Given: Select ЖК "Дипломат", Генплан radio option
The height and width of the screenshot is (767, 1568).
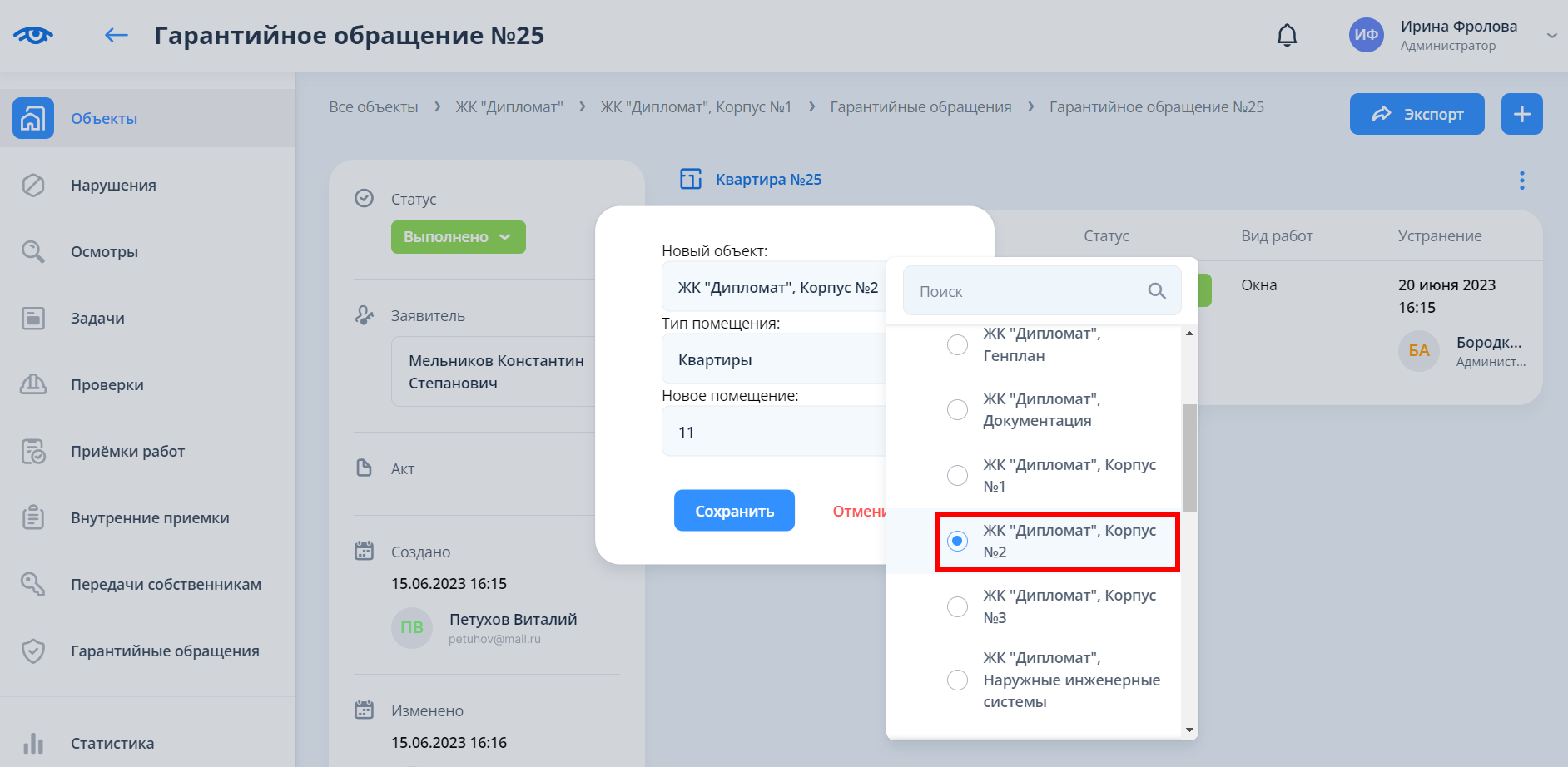Looking at the screenshot, I should (x=958, y=344).
